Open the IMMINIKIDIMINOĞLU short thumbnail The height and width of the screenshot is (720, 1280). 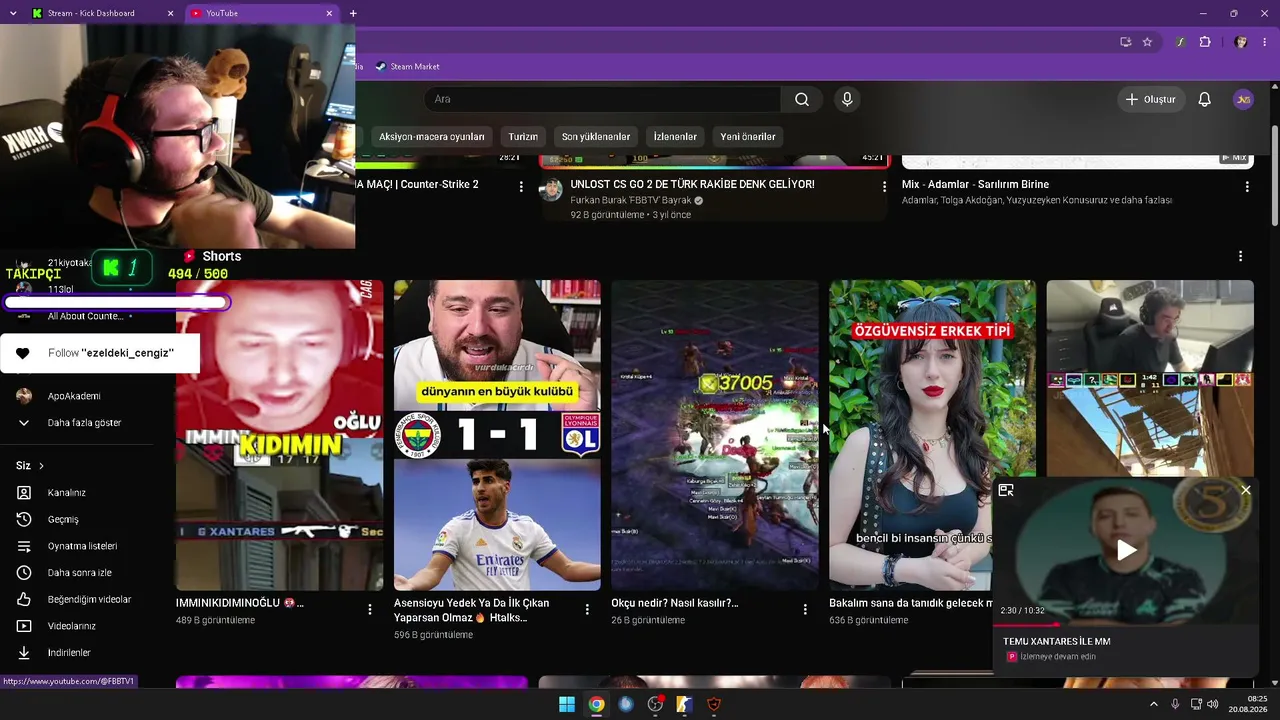click(x=279, y=435)
